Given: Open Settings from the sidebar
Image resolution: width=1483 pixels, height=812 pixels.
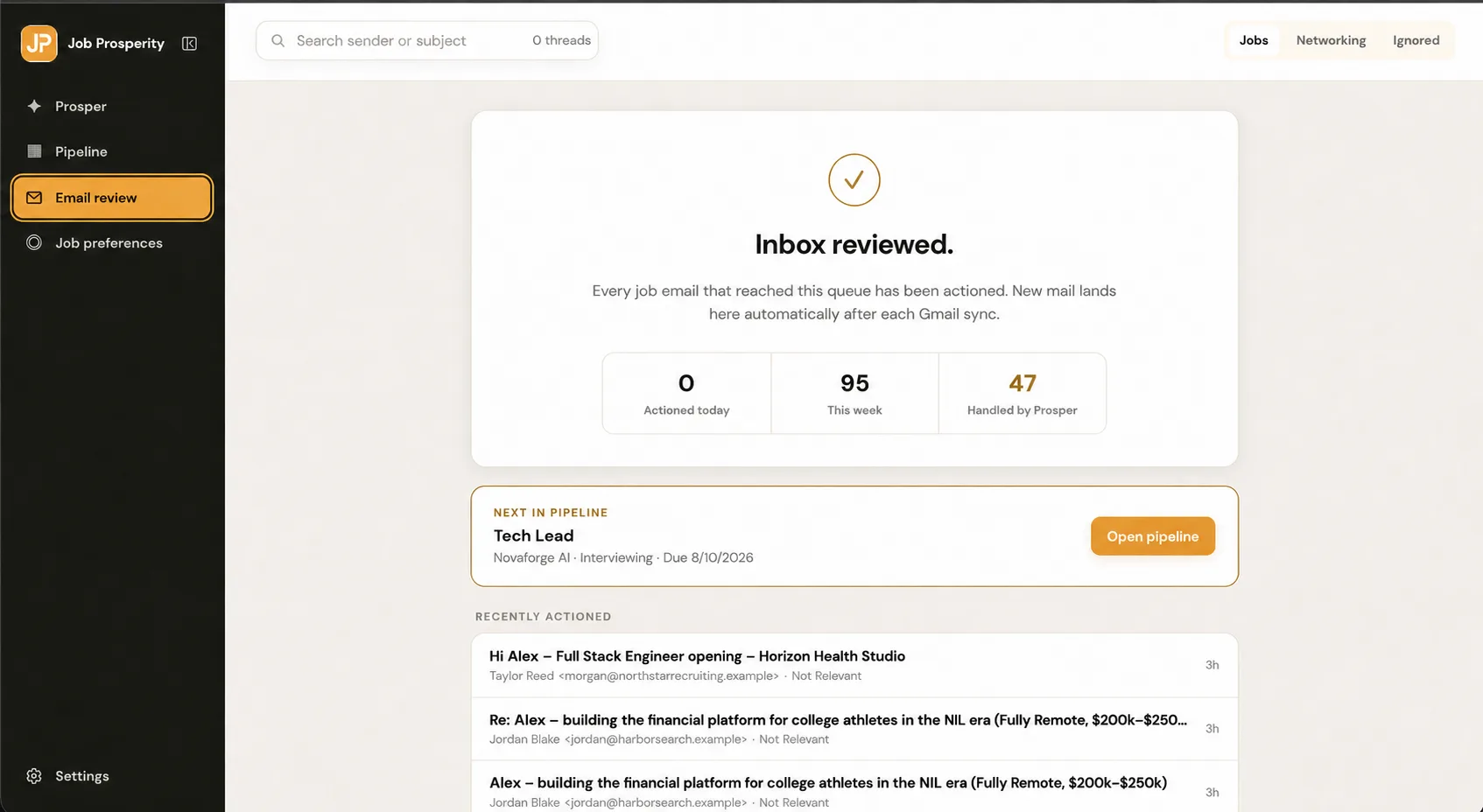Looking at the screenshot, I should pos(112,776).
